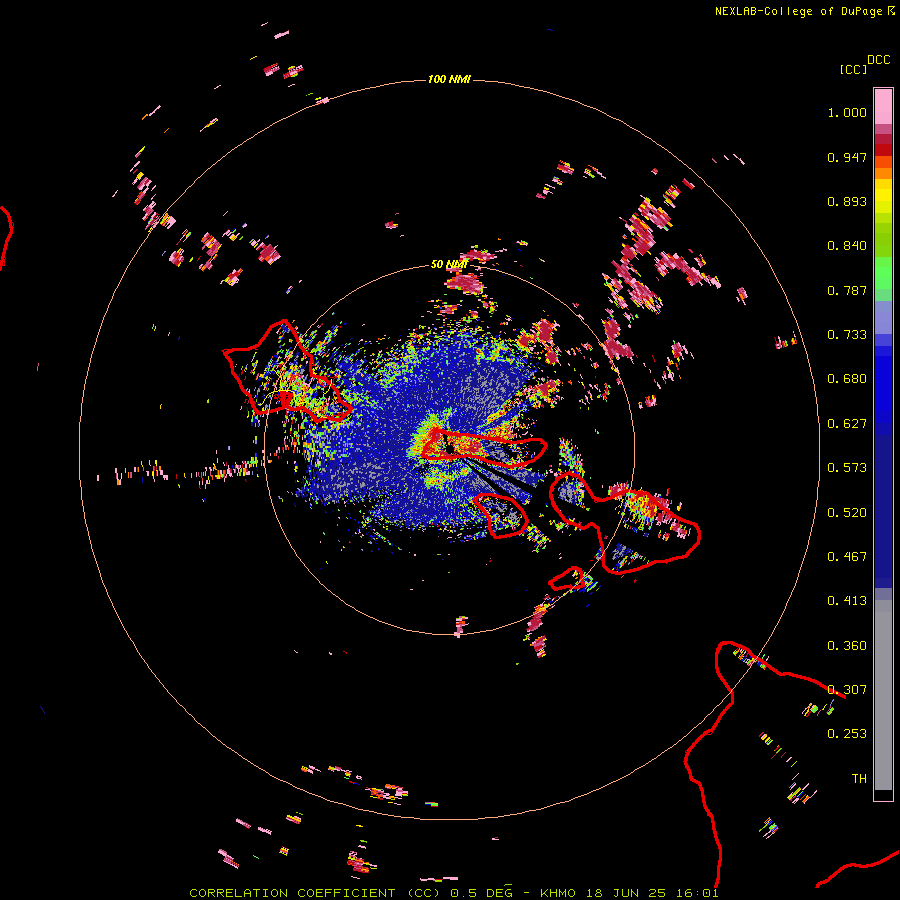The width and height of the screenshot is (900, 900).
Task: Click the 0.680 legend value
Action: [847, 379]
